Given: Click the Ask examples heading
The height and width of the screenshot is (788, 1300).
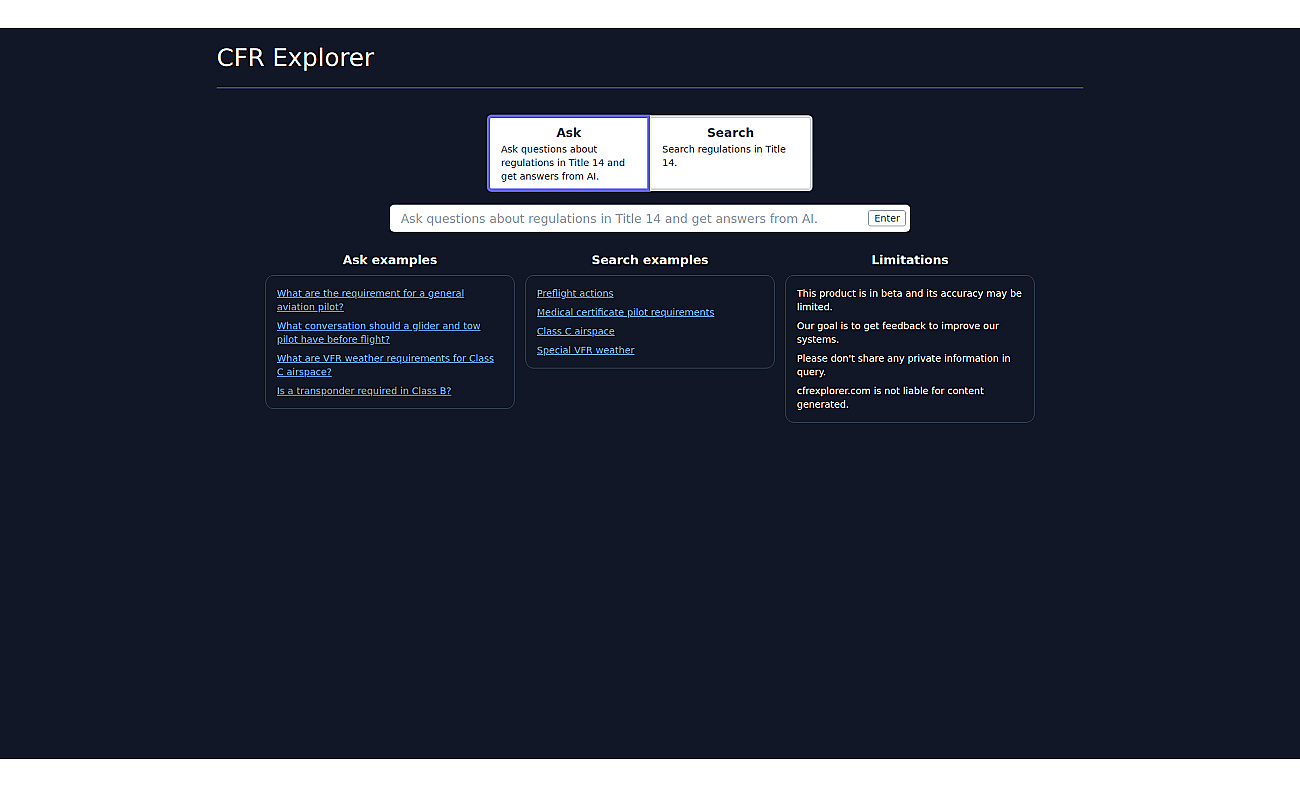Looking at the screenshot, I should [x=390, y=260].
